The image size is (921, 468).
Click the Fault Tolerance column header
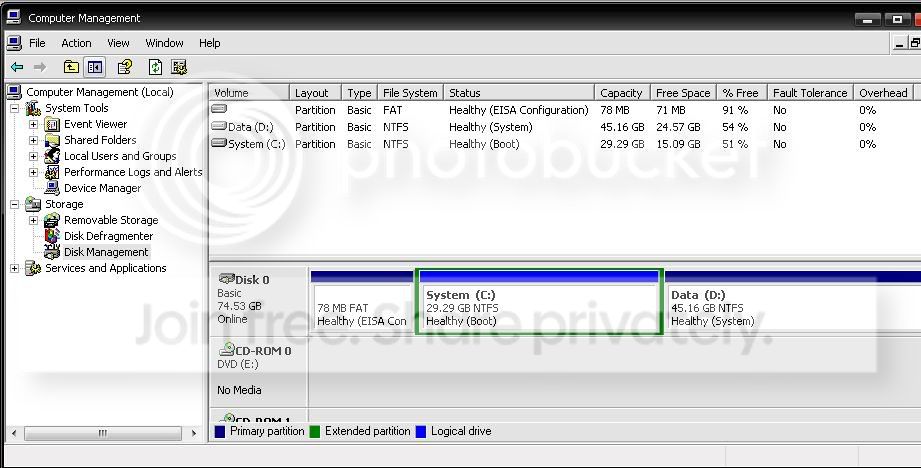tap(811, 93)
